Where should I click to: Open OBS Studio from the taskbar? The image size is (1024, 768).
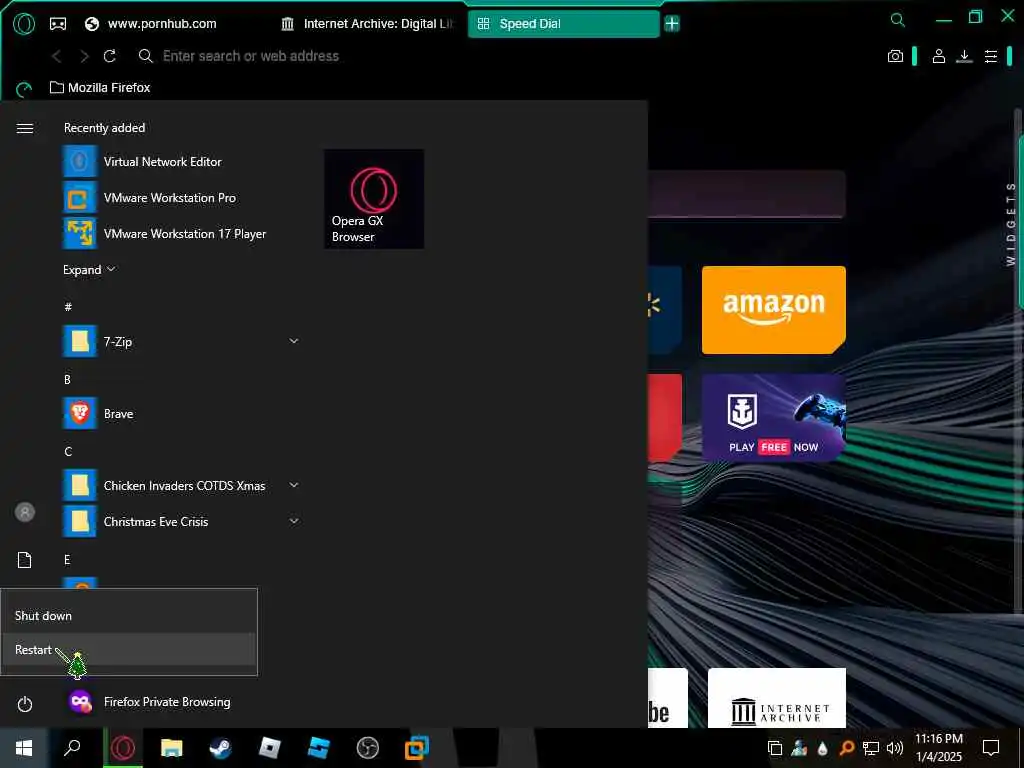pos(368,748)
